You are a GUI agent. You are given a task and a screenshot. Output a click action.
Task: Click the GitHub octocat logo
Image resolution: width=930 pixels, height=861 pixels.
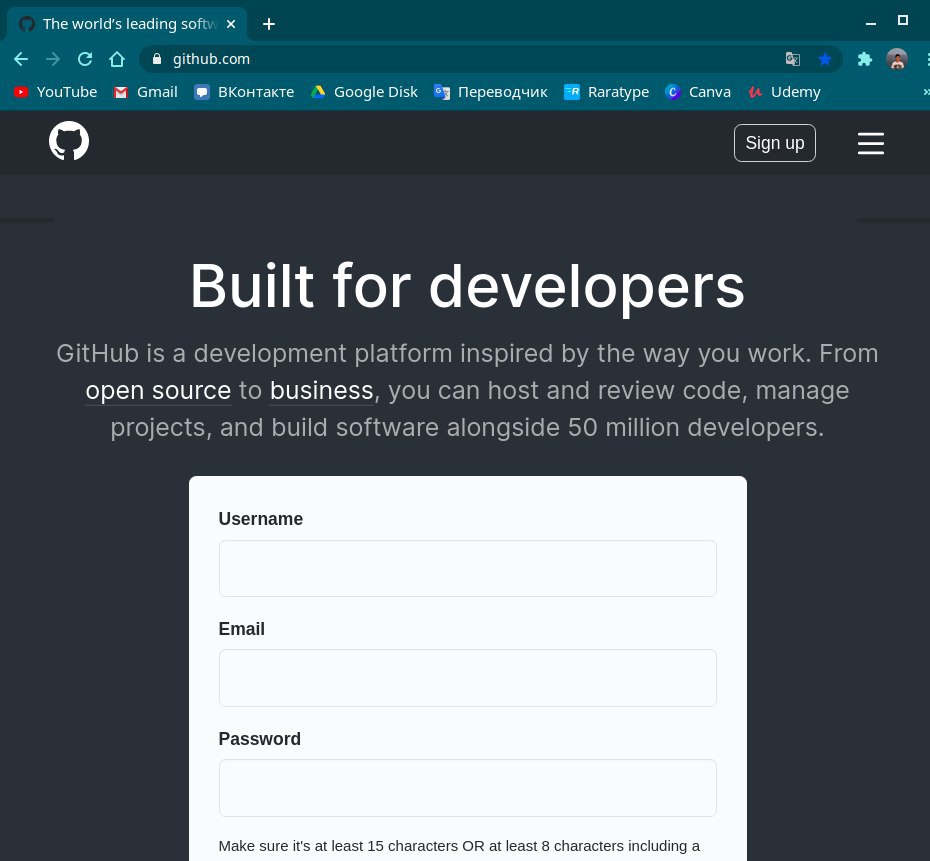point(69,141)
